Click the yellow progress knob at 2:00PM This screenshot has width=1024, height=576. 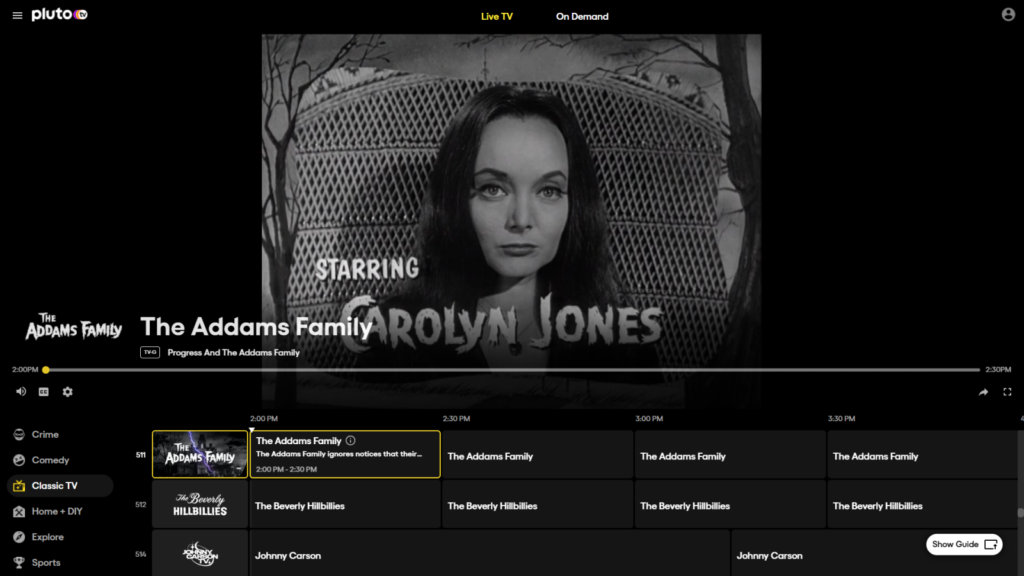click(46, 370)
